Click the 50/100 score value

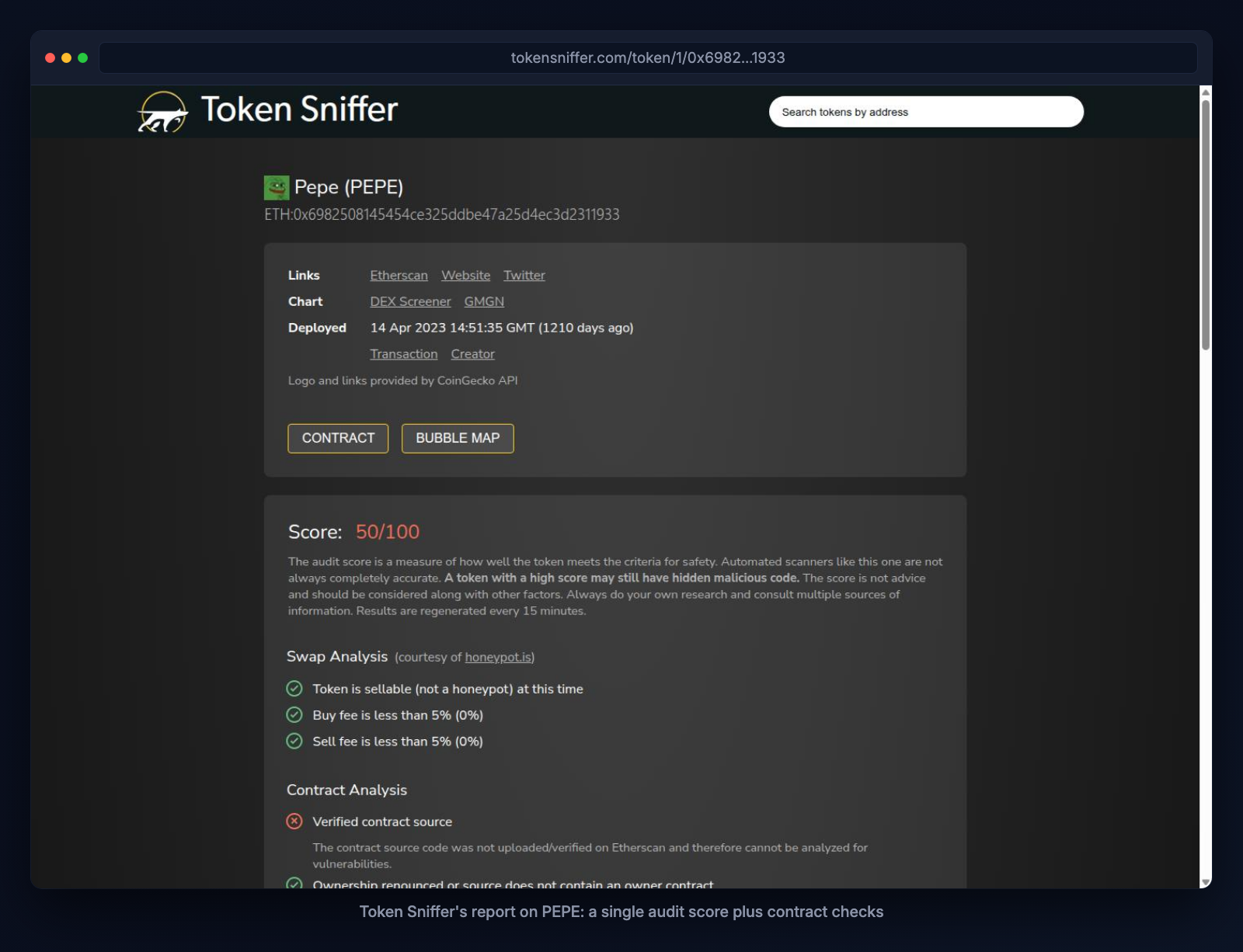coord(388,532)
